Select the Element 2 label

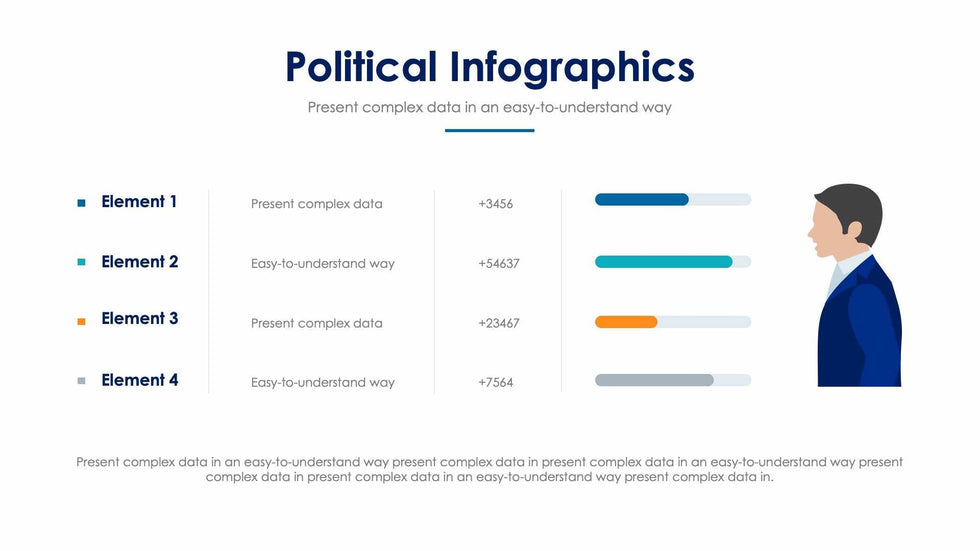(140, 262)
